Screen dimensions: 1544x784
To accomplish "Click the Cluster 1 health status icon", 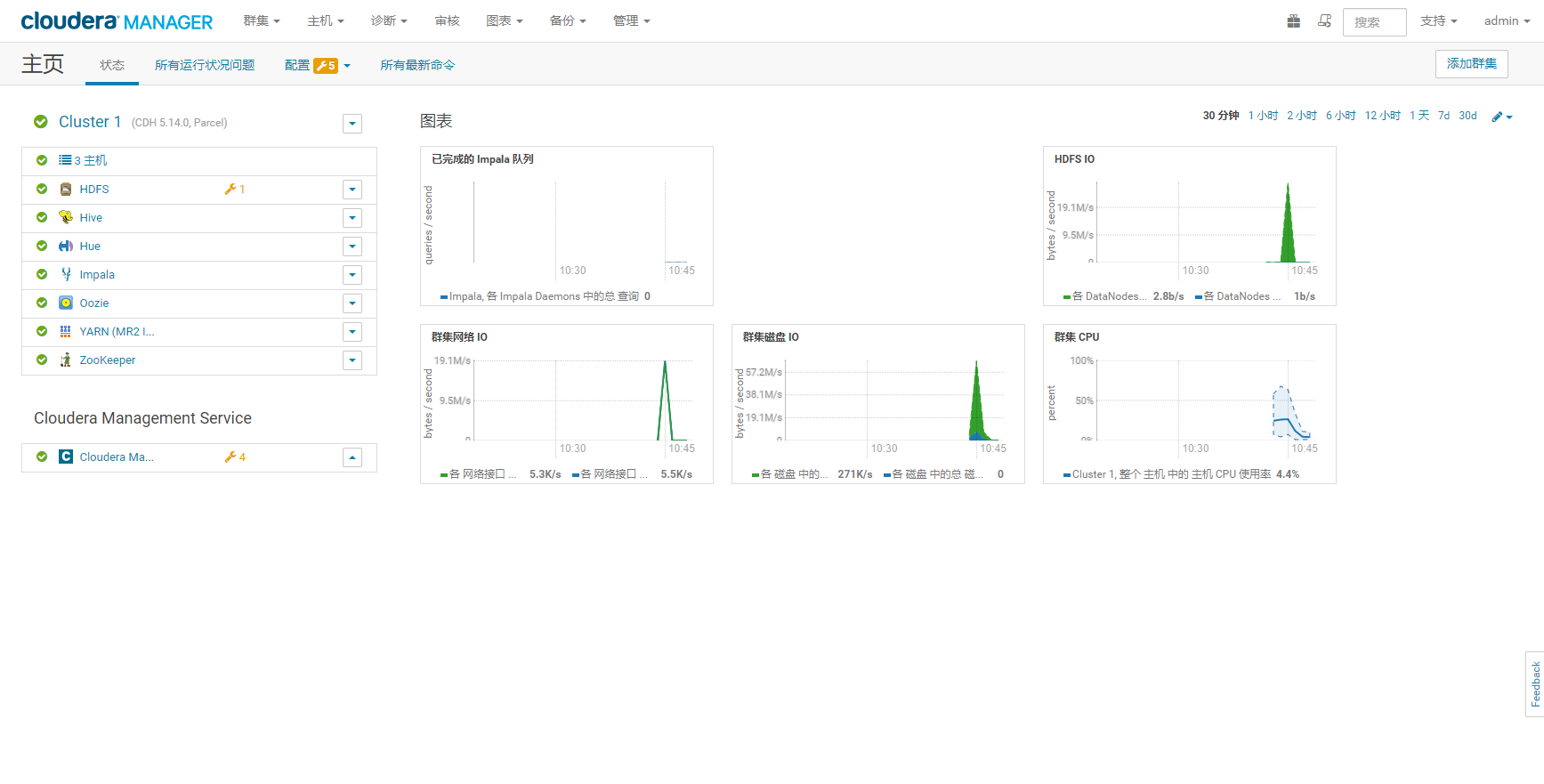I will [41, 122].
